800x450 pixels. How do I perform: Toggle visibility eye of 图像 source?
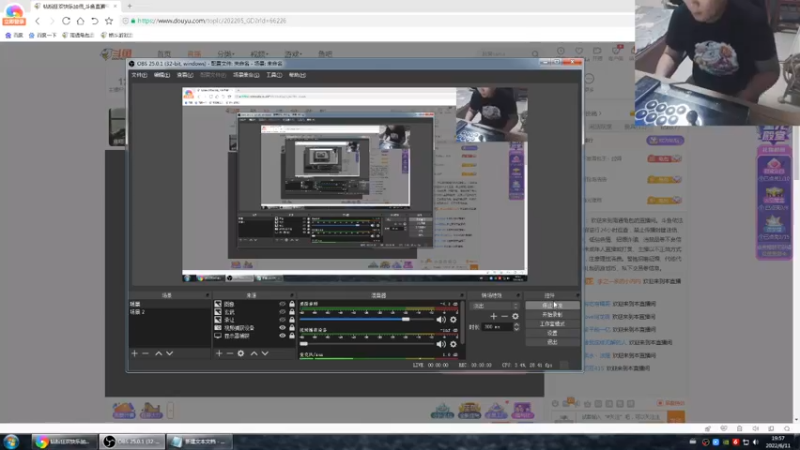click(282, 304)
